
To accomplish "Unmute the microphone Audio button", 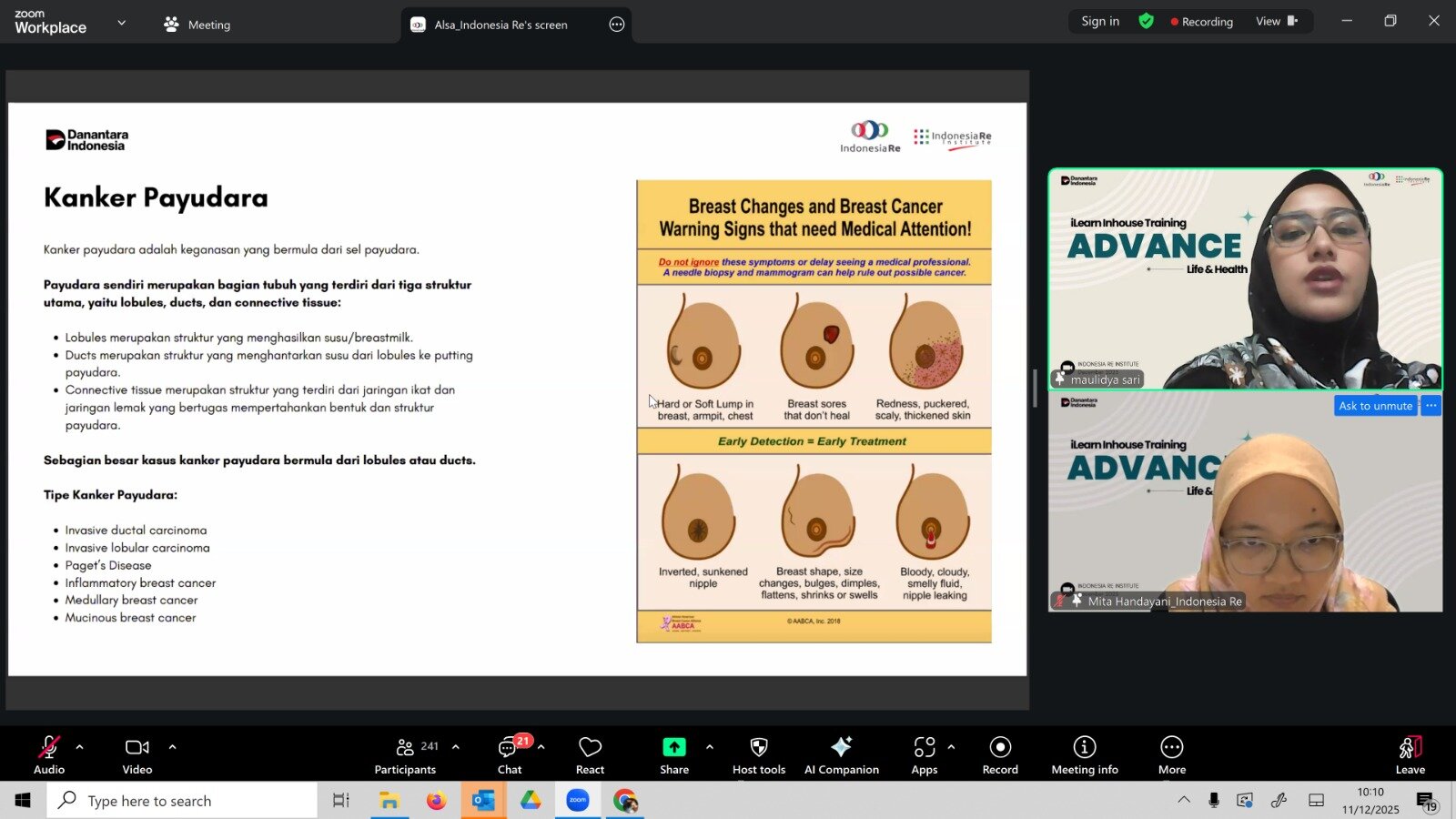I will coord(49,755).
